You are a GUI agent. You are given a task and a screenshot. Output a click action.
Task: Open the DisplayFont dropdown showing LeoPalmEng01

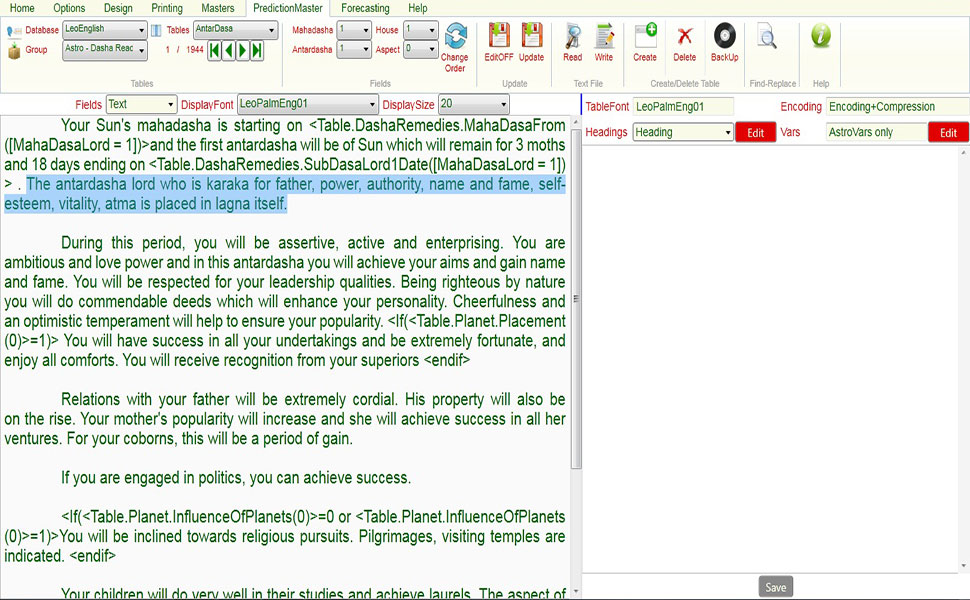click(307, 104)
